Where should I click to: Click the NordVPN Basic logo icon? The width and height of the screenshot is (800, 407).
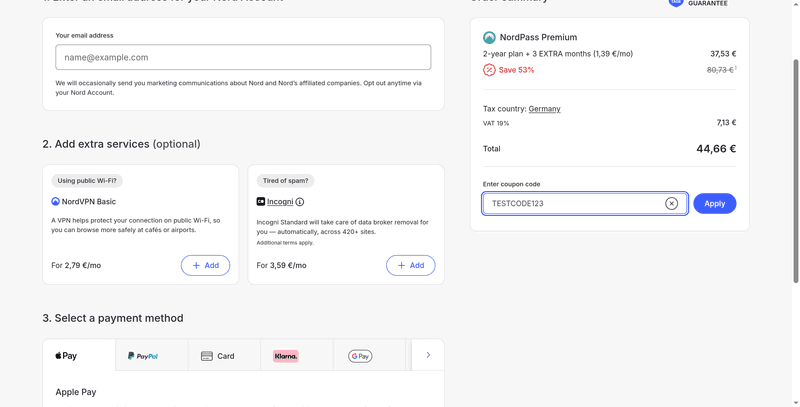[56, 201]
